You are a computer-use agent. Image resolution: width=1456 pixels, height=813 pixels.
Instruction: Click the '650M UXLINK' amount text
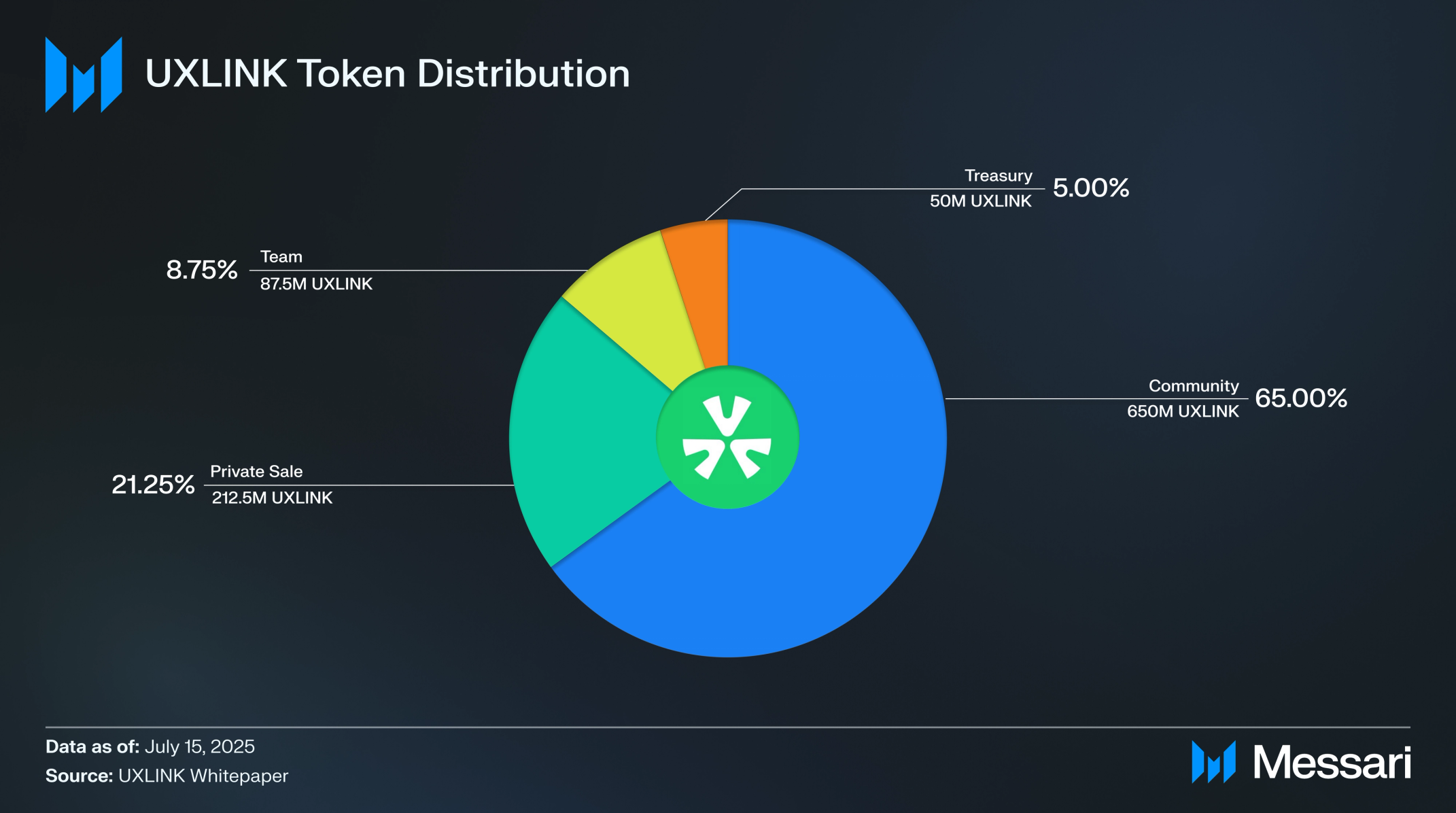tap(1183, 411)
